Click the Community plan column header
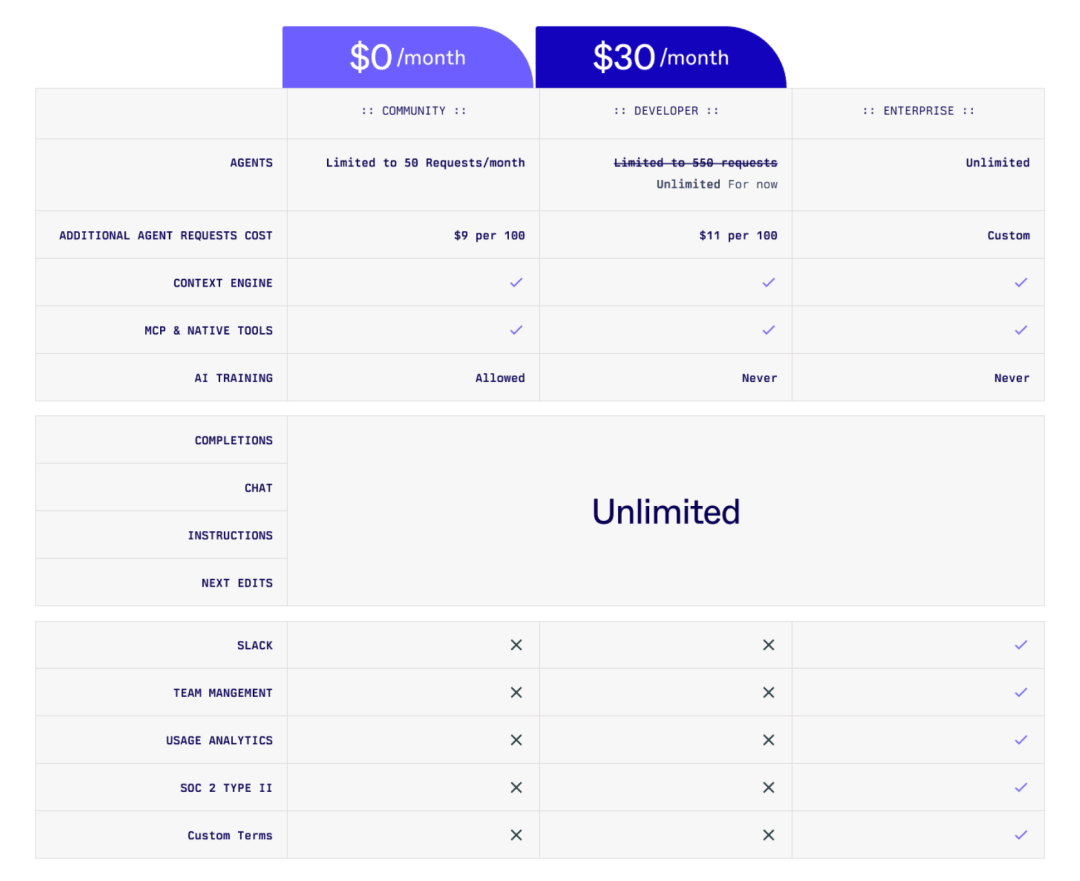 413,111
